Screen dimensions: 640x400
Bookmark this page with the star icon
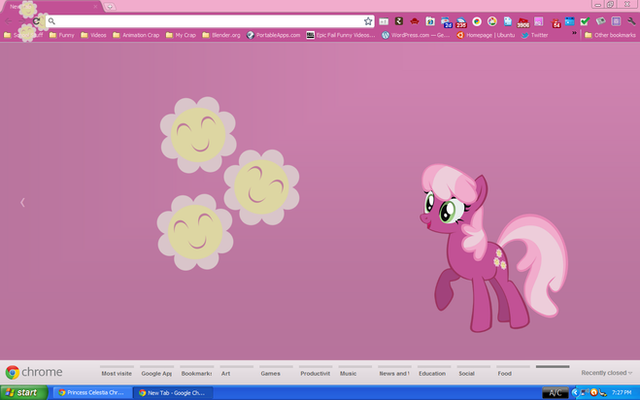click(368, 21)
